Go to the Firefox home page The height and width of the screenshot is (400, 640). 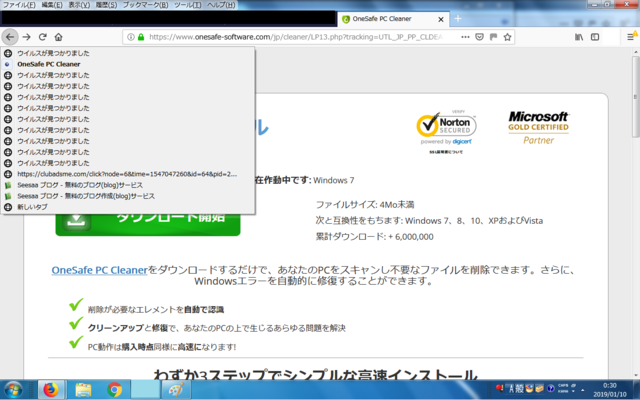coord(58,37)
